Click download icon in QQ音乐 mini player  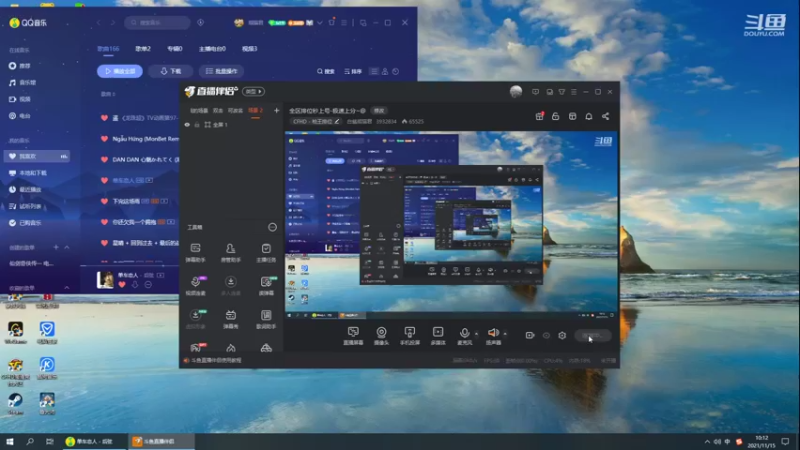coord(135,285)
